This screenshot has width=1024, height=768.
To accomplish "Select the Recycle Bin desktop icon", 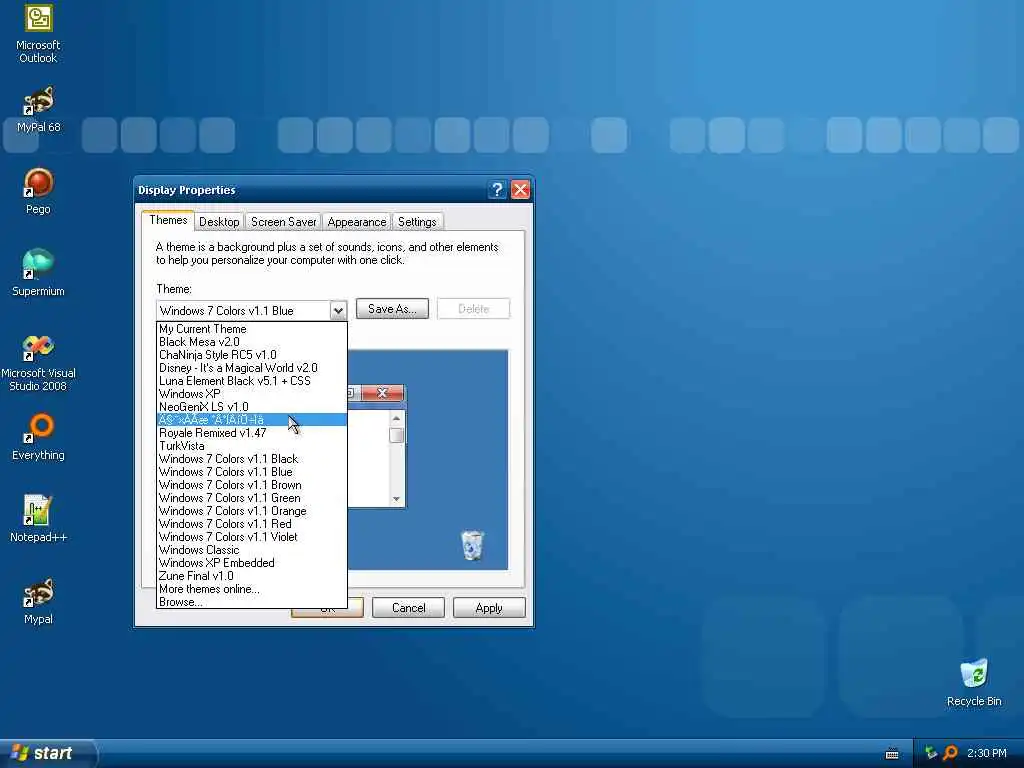I will click(x=974, y=682).
